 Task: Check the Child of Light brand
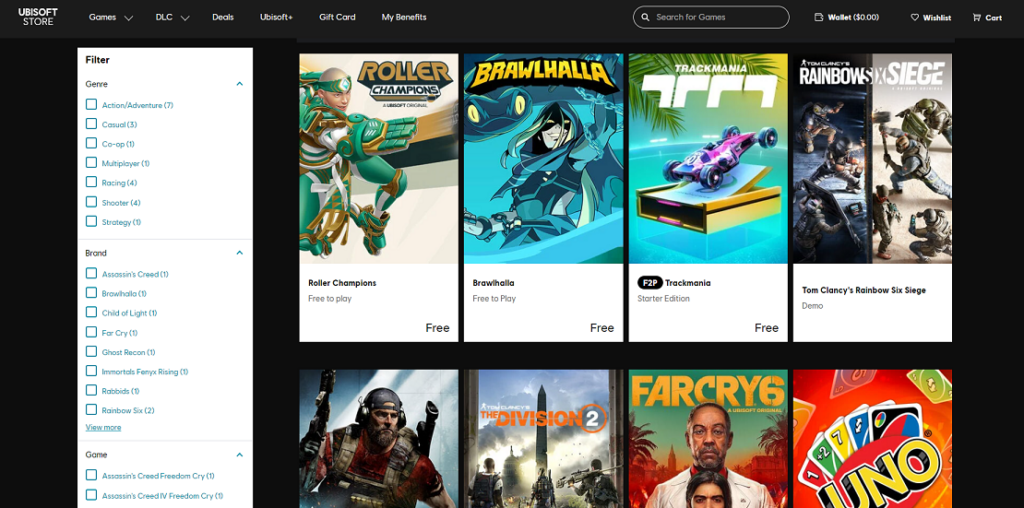point(91,312)
